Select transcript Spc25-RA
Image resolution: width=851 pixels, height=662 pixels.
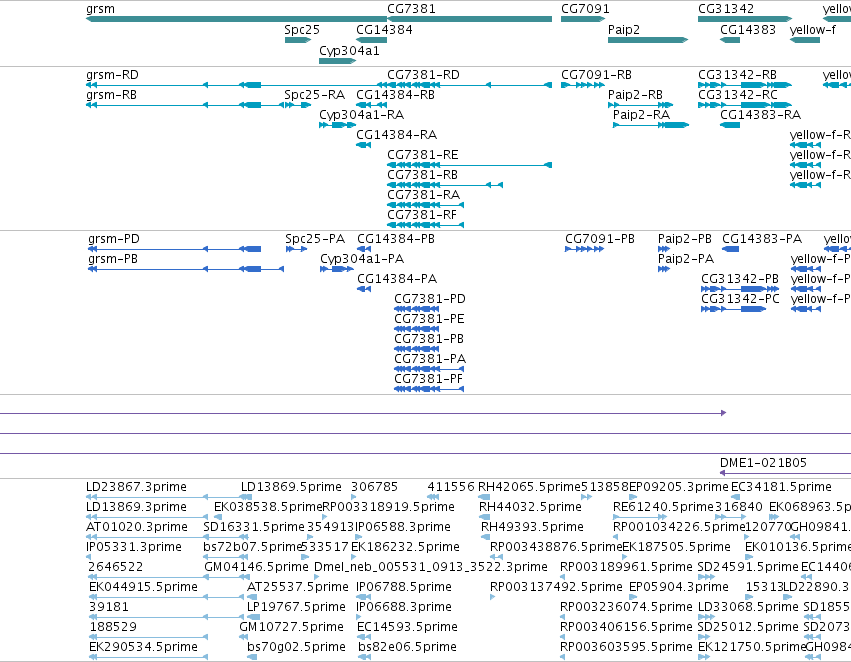[x=315, y=95]
